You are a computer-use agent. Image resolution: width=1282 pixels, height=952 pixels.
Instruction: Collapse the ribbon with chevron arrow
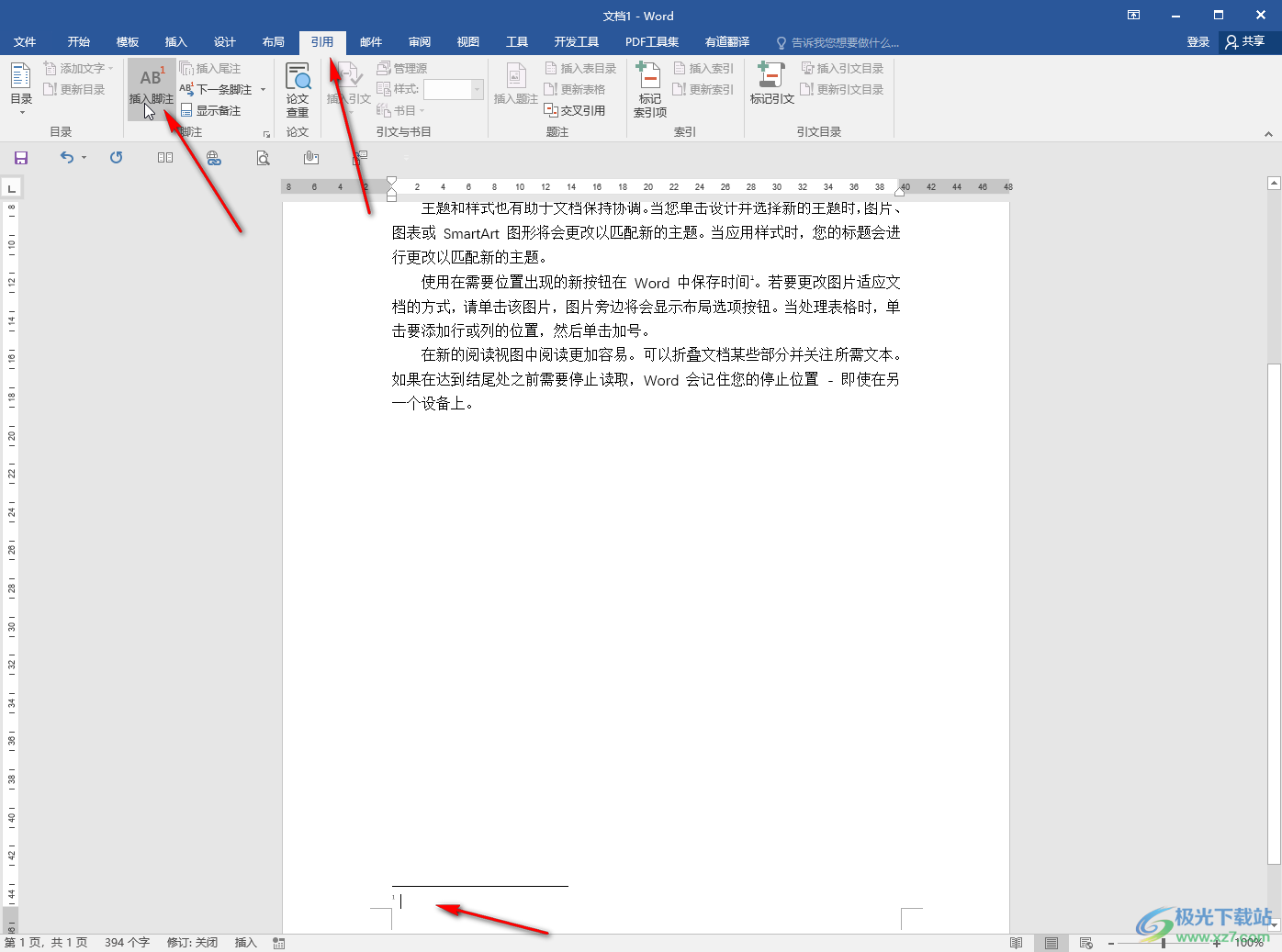pyautogui.click(x=1268, y=134)
